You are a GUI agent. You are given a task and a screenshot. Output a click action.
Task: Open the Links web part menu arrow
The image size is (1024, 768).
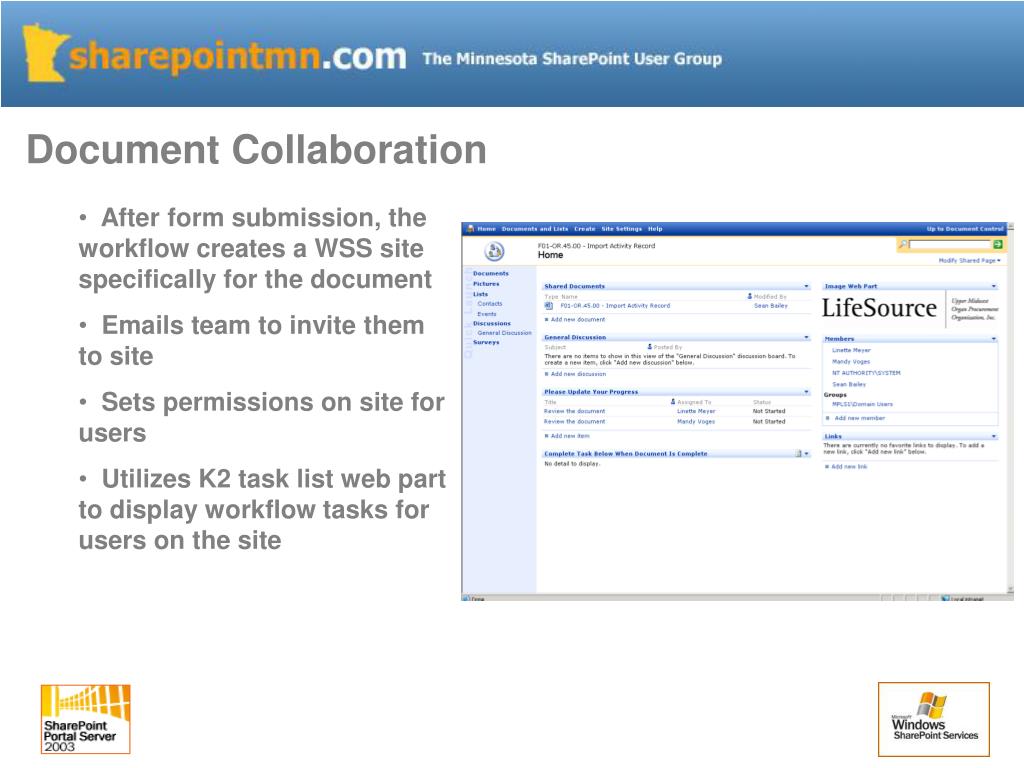994,436
